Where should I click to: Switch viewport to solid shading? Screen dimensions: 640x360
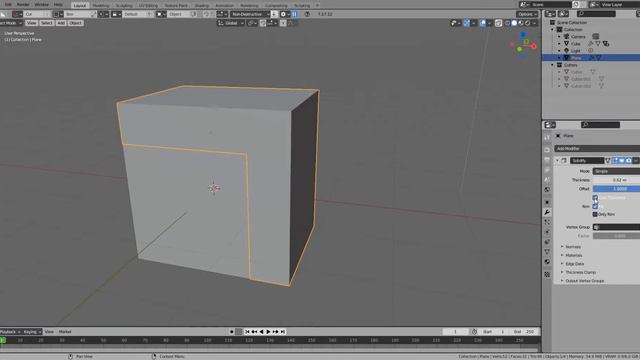pos(514,23)
